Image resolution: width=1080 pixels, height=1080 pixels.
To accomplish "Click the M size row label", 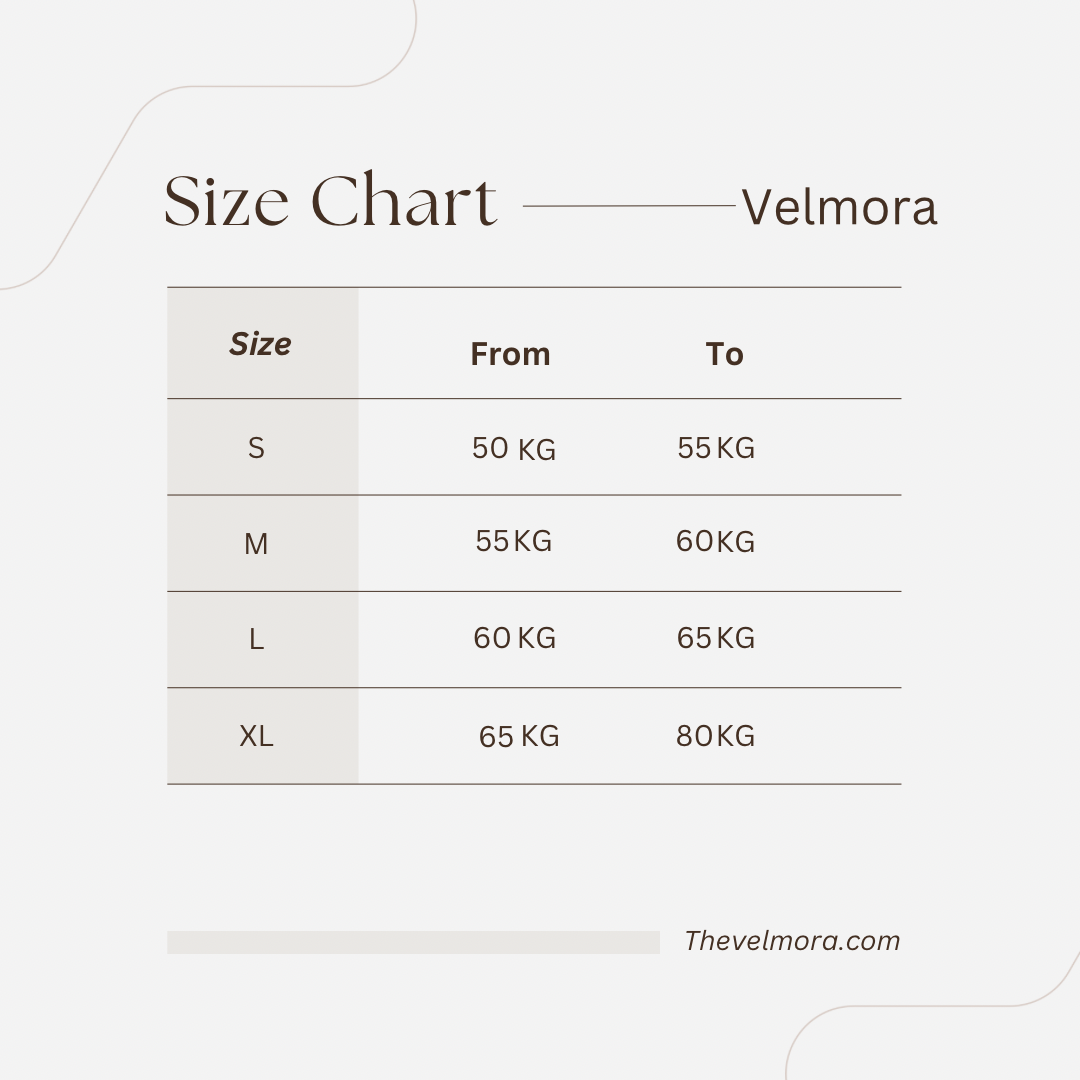I will [256, 544].
